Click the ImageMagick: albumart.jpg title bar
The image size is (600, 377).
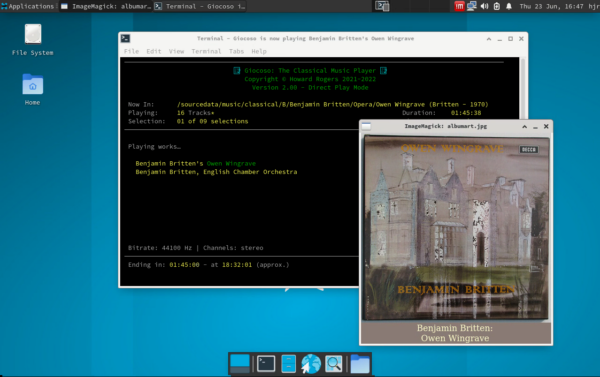pos(446,126)
